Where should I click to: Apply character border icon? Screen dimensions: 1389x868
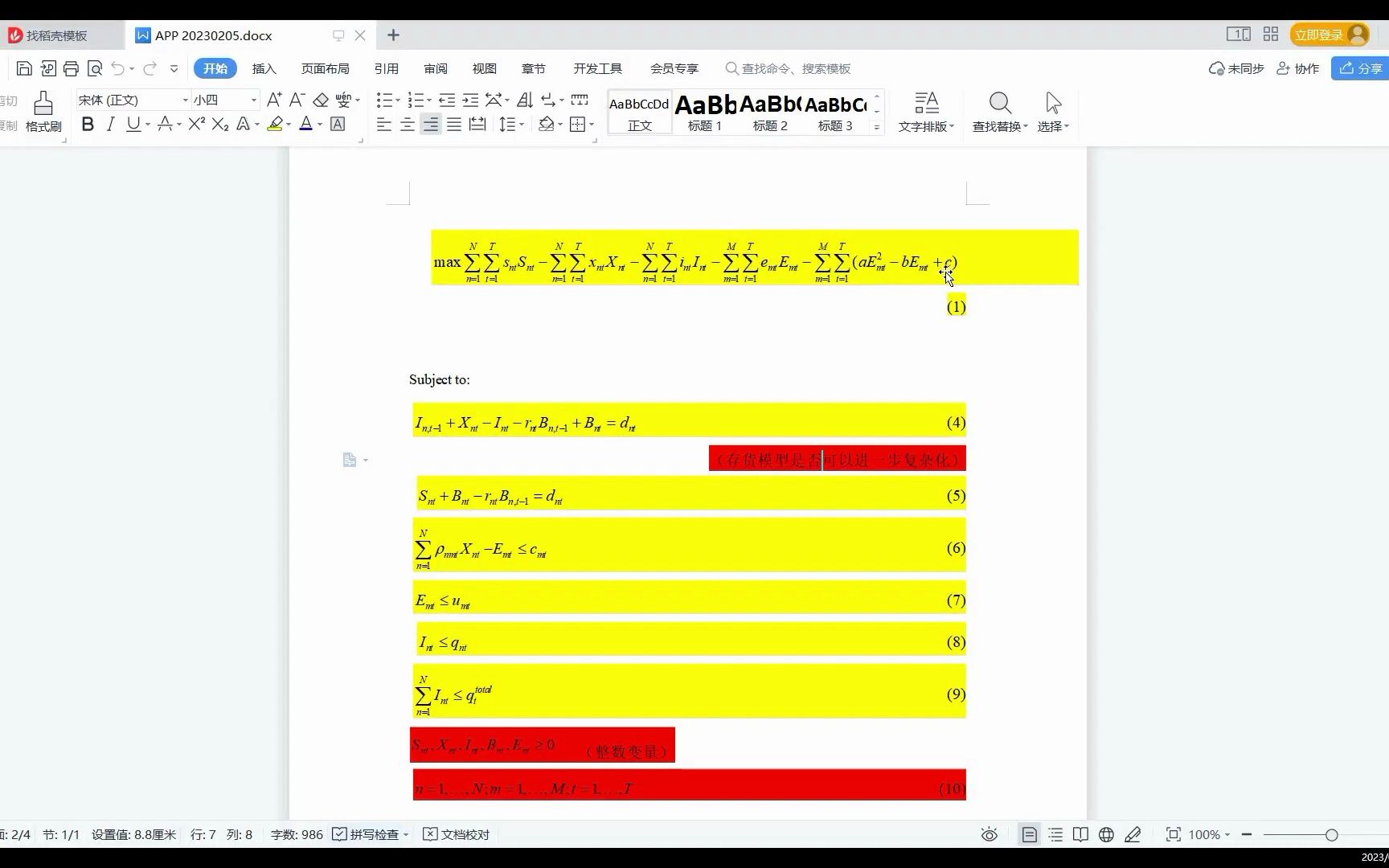[338, 124]
